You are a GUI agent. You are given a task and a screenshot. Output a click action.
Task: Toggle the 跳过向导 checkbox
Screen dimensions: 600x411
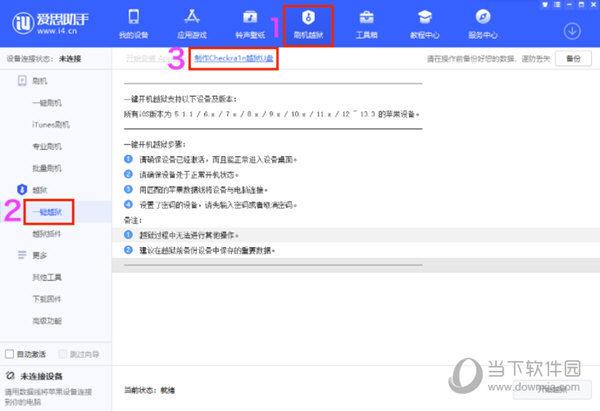[63, 354]
